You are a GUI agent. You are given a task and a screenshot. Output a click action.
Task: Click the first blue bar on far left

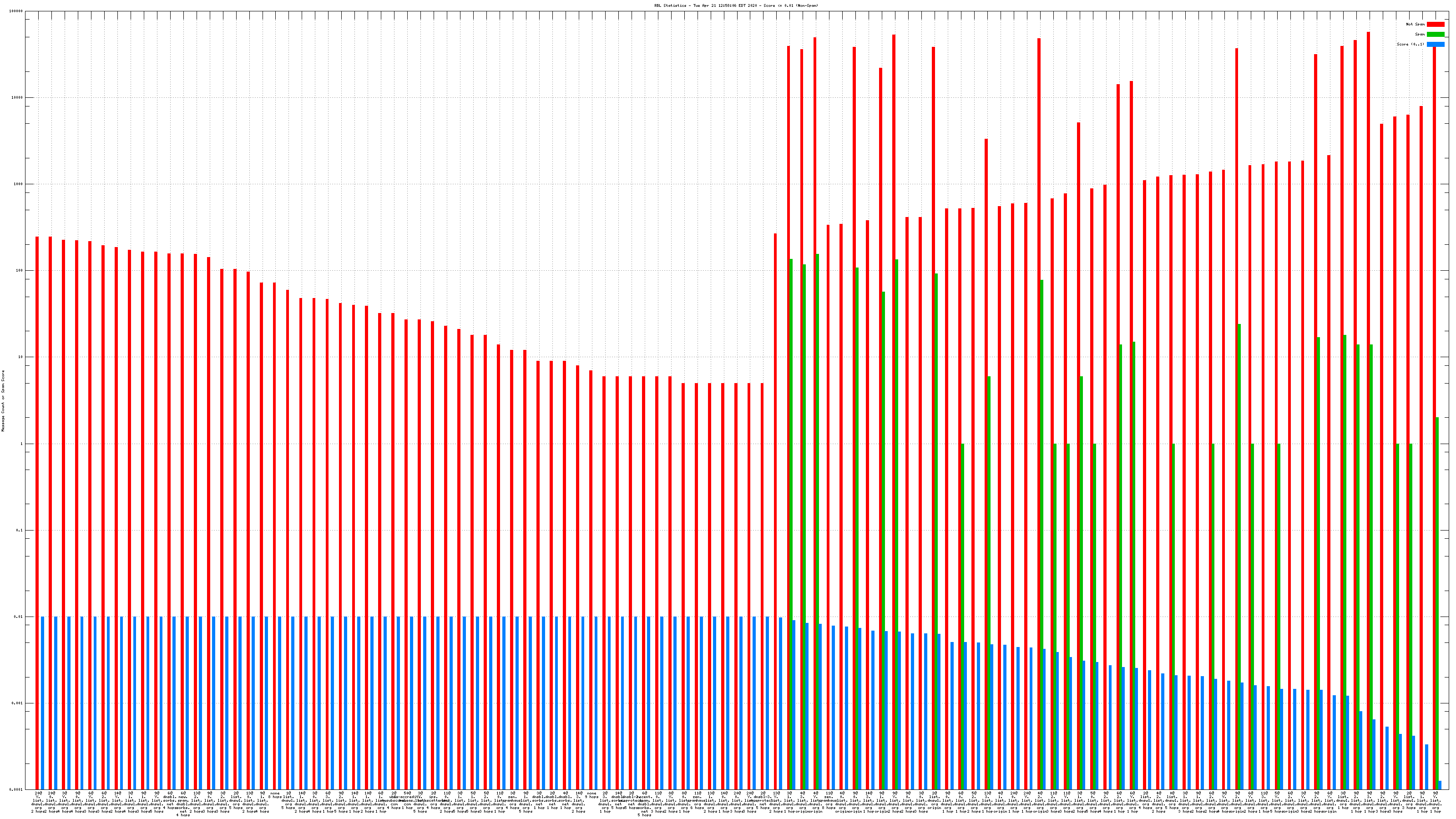tap(42, 701)
